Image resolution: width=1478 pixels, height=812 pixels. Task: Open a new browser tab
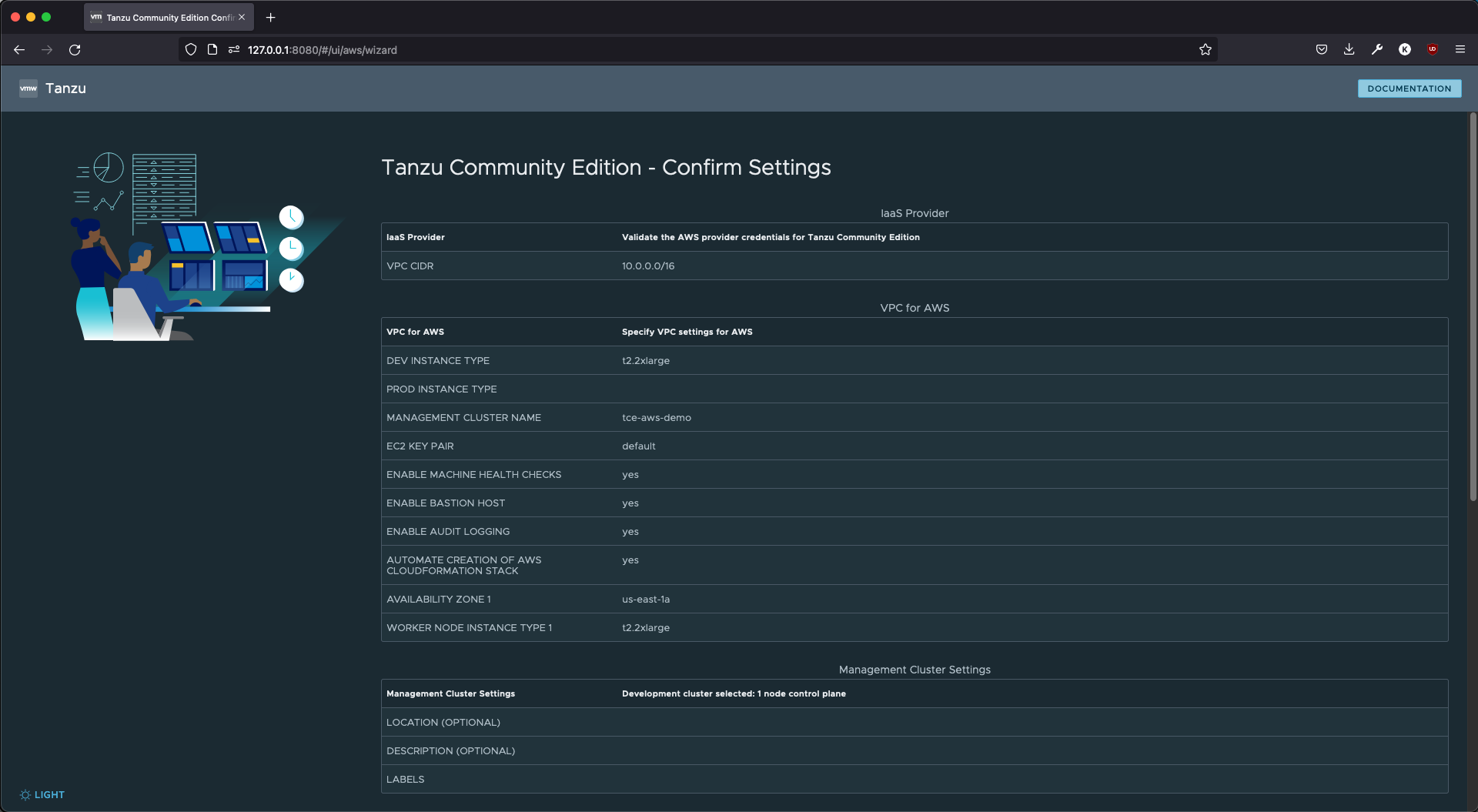point(271,18)
